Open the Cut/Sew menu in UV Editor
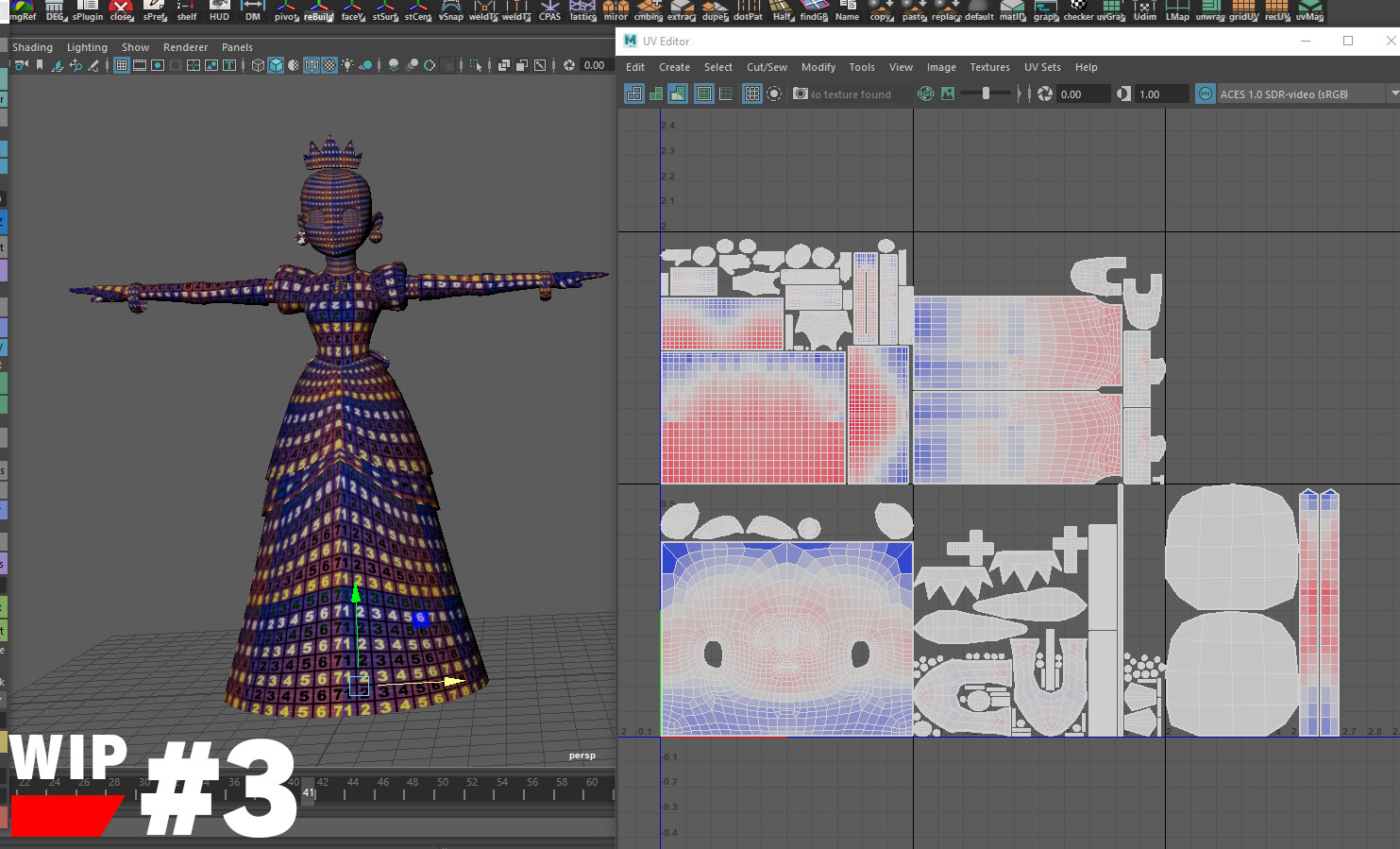The width and height of the screenshot is (1400, 849). (x=767, y=67)
